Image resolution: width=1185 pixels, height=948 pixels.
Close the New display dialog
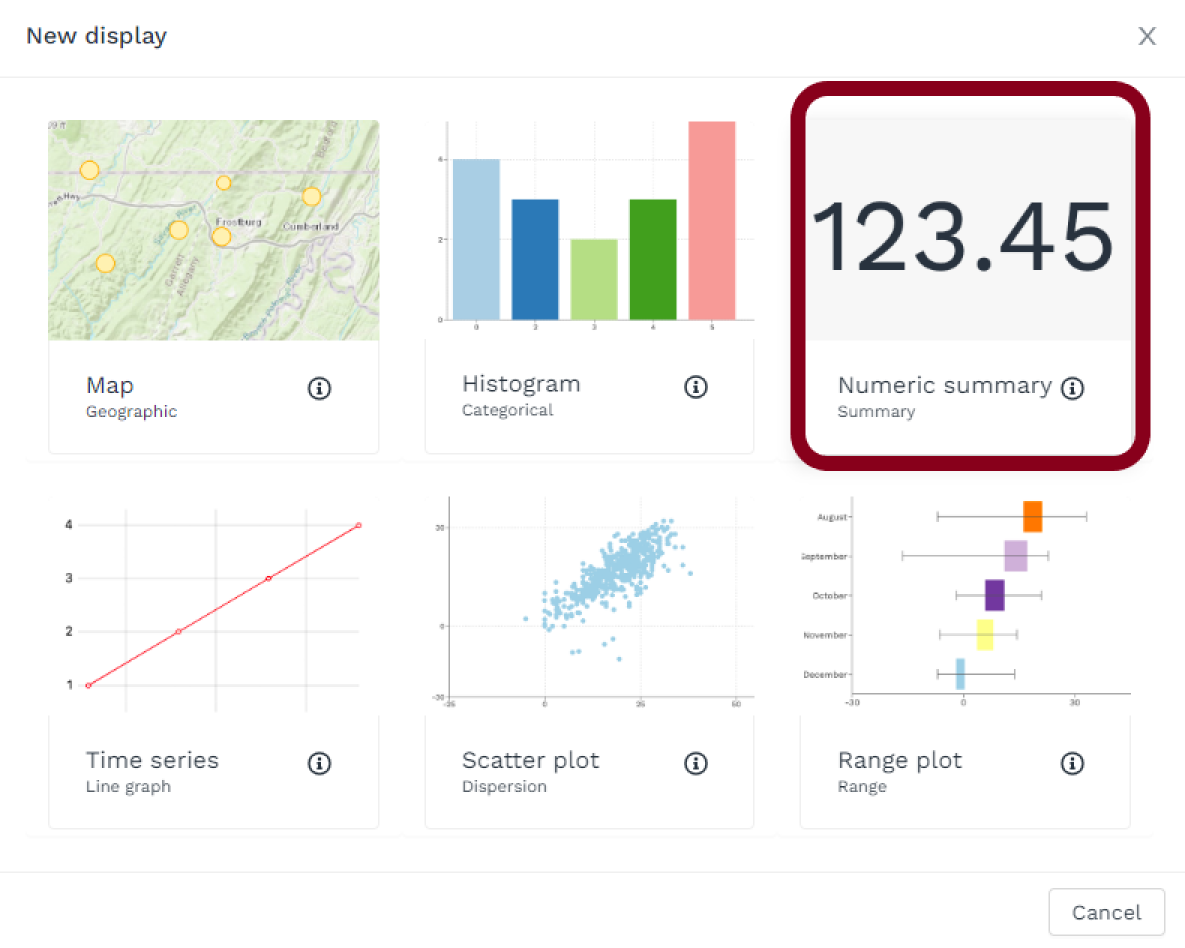pos(1147,37)
